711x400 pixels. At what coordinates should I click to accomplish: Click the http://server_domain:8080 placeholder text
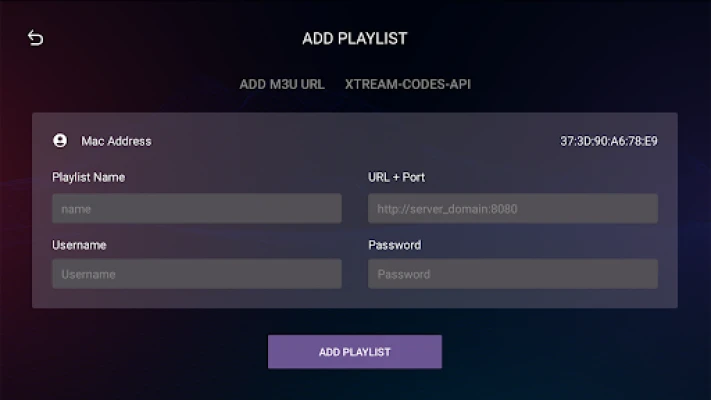click(x=447, y=209)
